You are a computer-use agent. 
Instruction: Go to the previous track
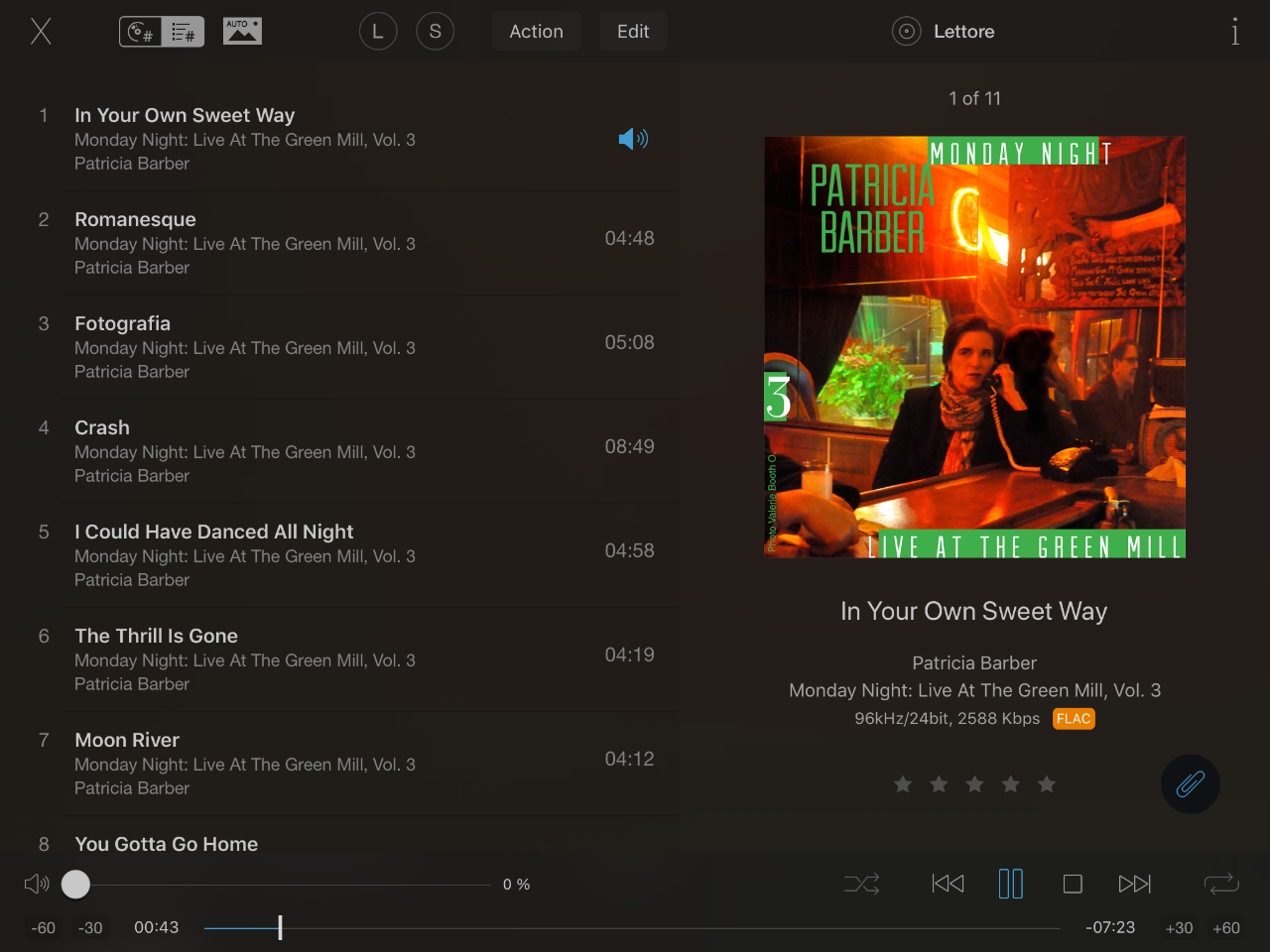click(x=948, y=884)
